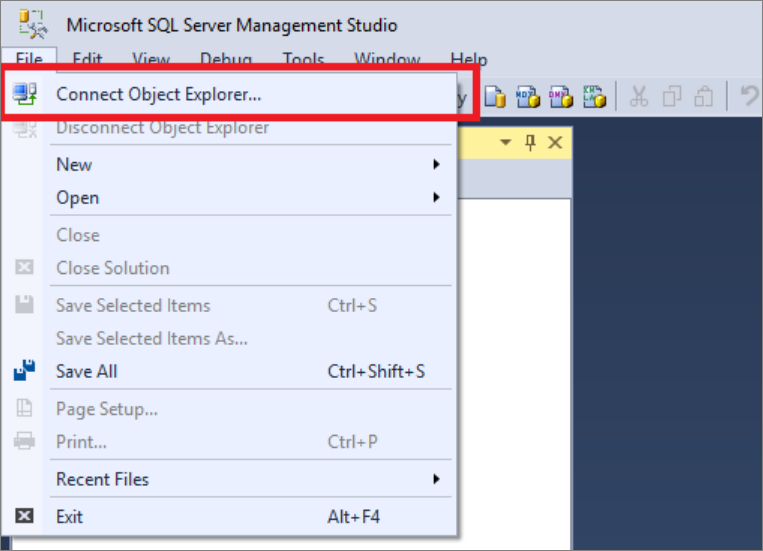763x551 pixels.
Task: Click the Paste toolbar icon
Action: [x=704, y=96]
